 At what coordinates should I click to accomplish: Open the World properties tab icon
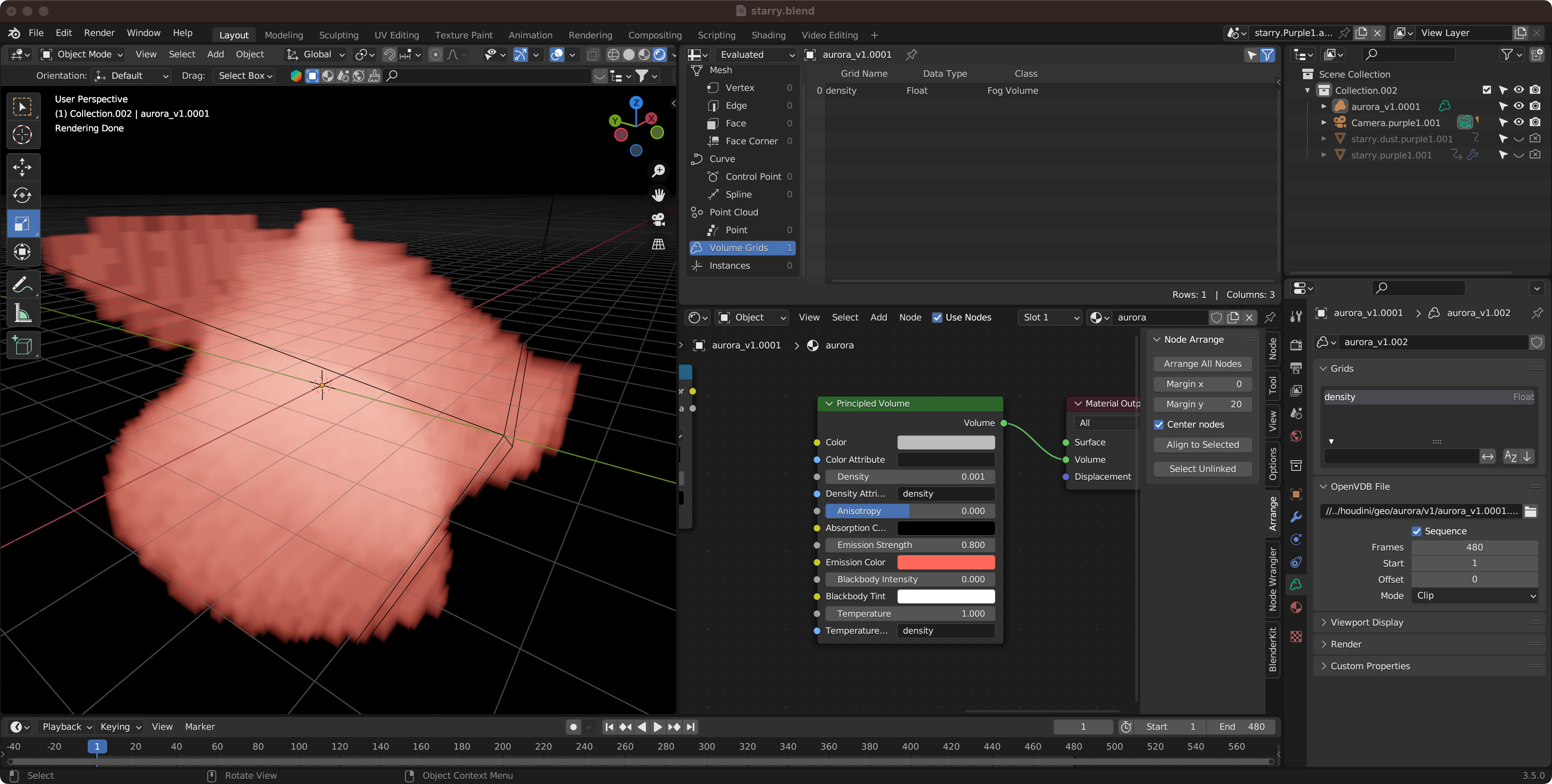click(1296, 436)
